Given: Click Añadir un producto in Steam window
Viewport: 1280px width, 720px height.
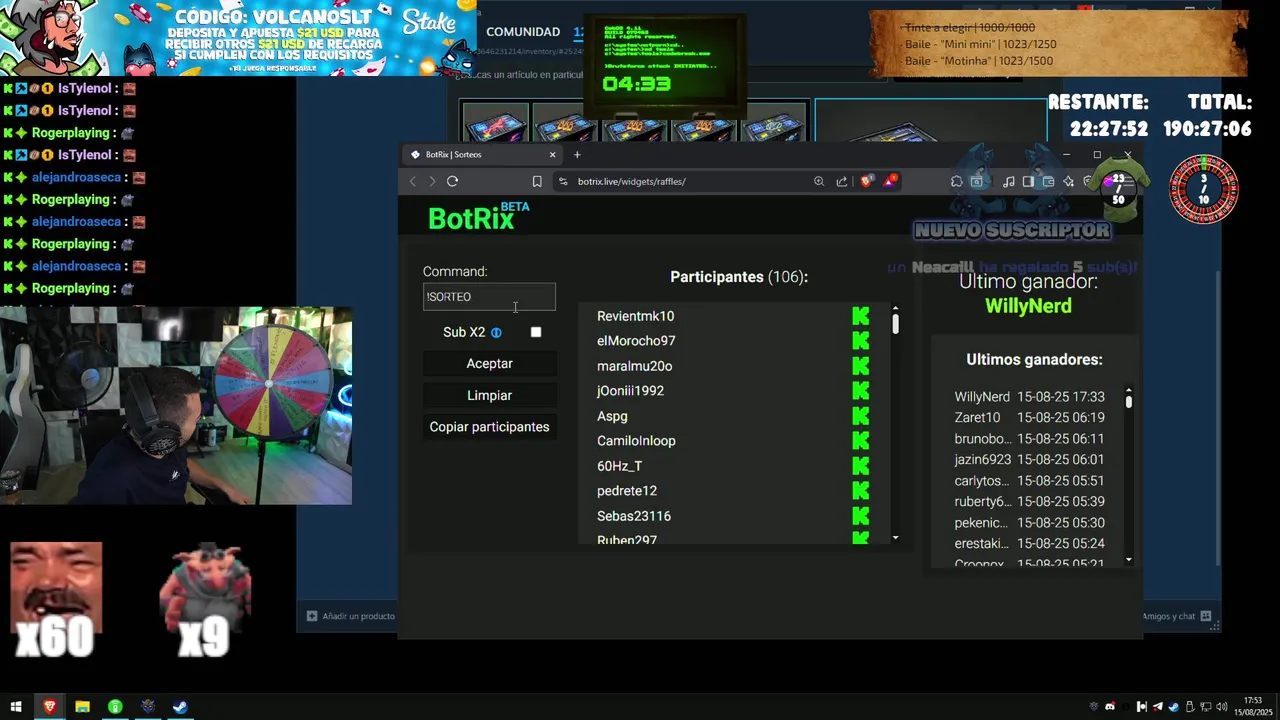Looking at the screenshot, I should (351, 616).
